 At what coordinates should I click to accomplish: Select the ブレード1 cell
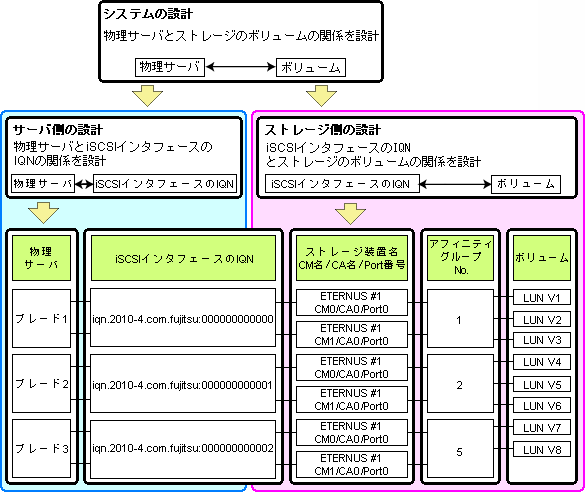tap(41, 319)
